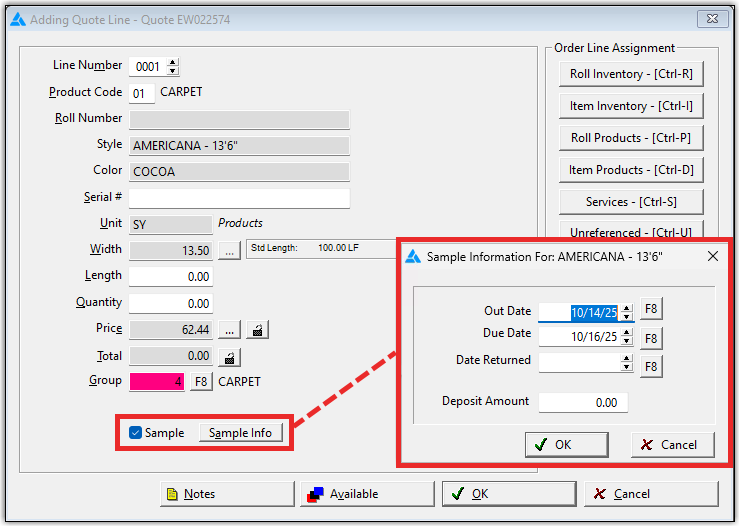Screen dimensions: 740x527
Task: Click the main dialog OK button
Action: [x=509, y=494]
